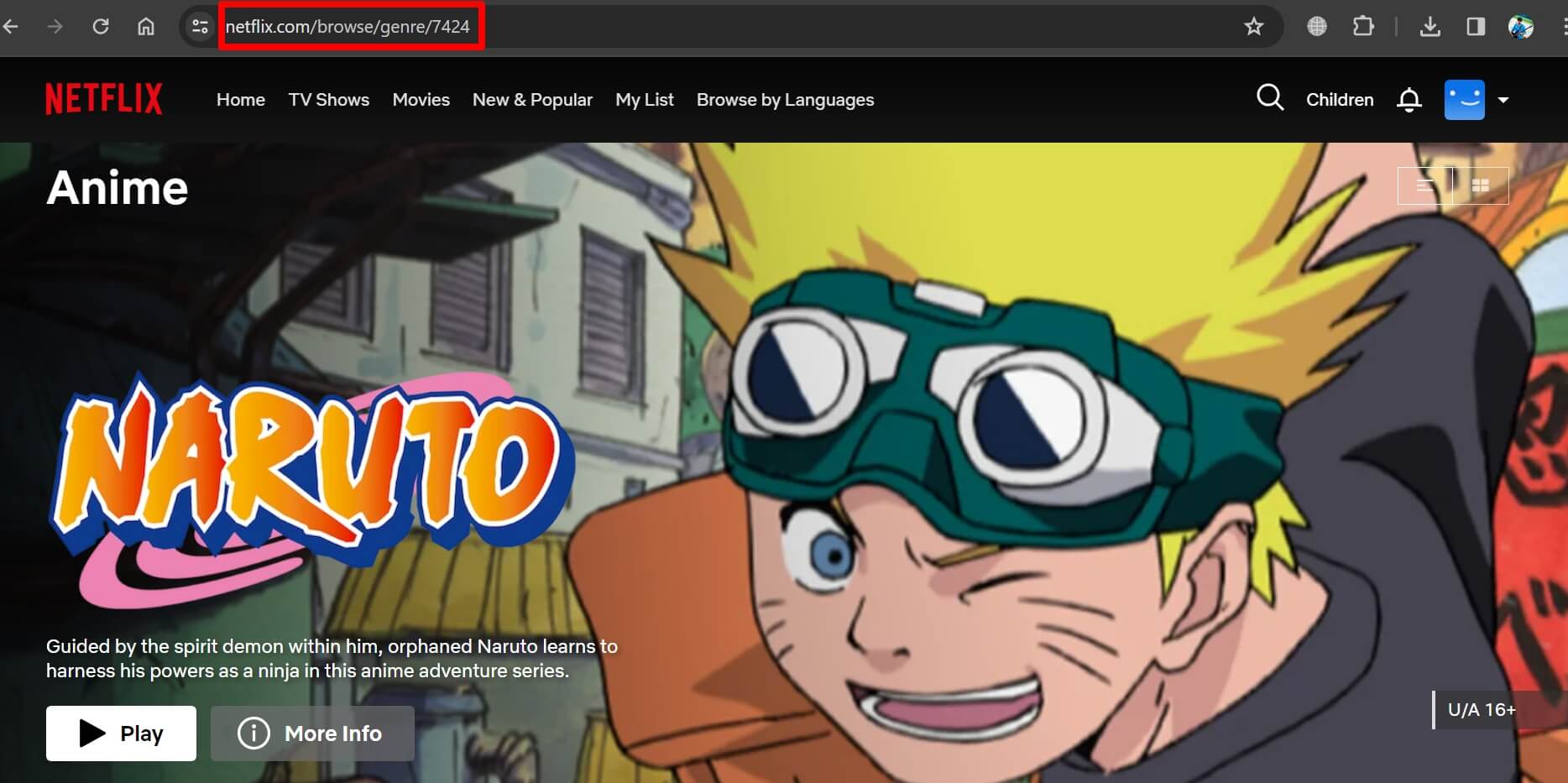Click the Netflix logo
Image resolution: width=1568 pixels, height=783 pixels.
tap(104, 99)
